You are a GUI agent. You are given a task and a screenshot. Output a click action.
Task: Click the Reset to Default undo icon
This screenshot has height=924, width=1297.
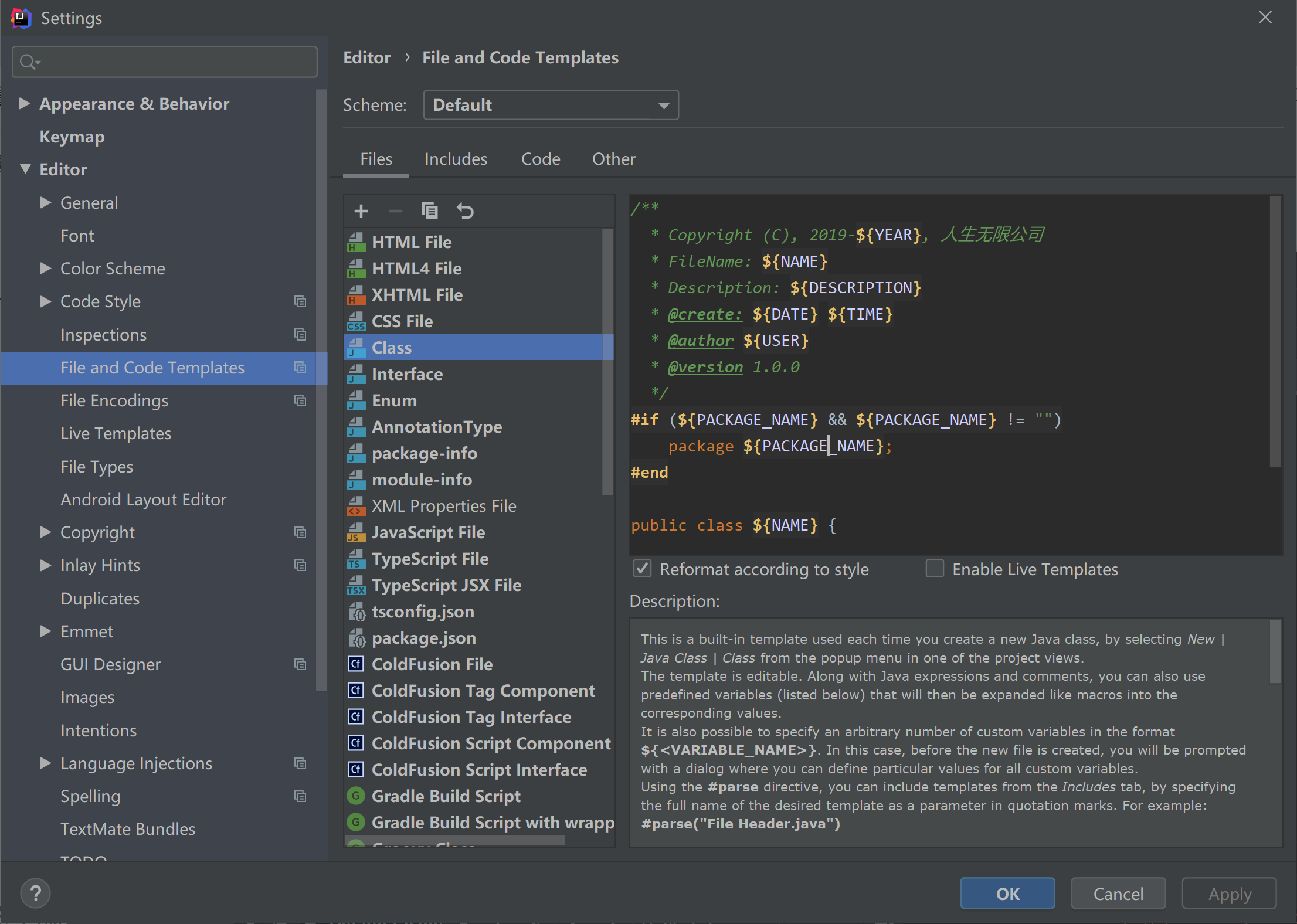click(465, 210)
